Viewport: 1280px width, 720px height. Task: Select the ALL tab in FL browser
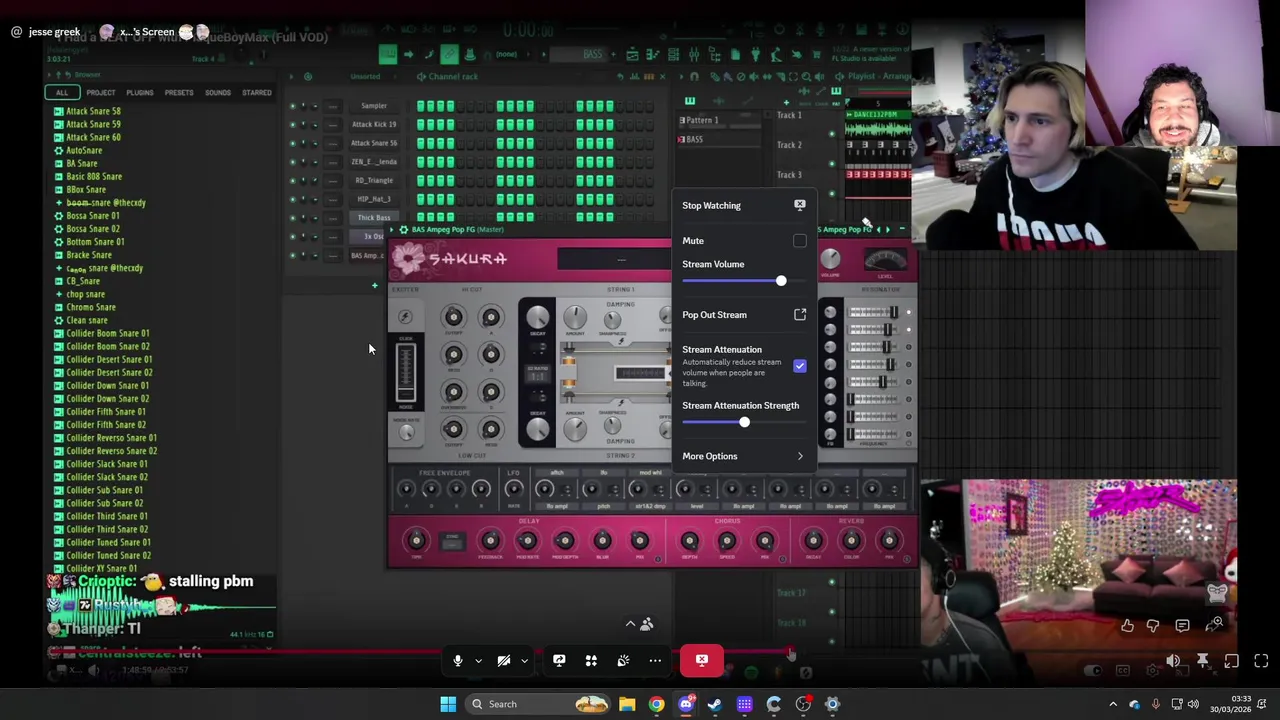(x=62, y=93)
